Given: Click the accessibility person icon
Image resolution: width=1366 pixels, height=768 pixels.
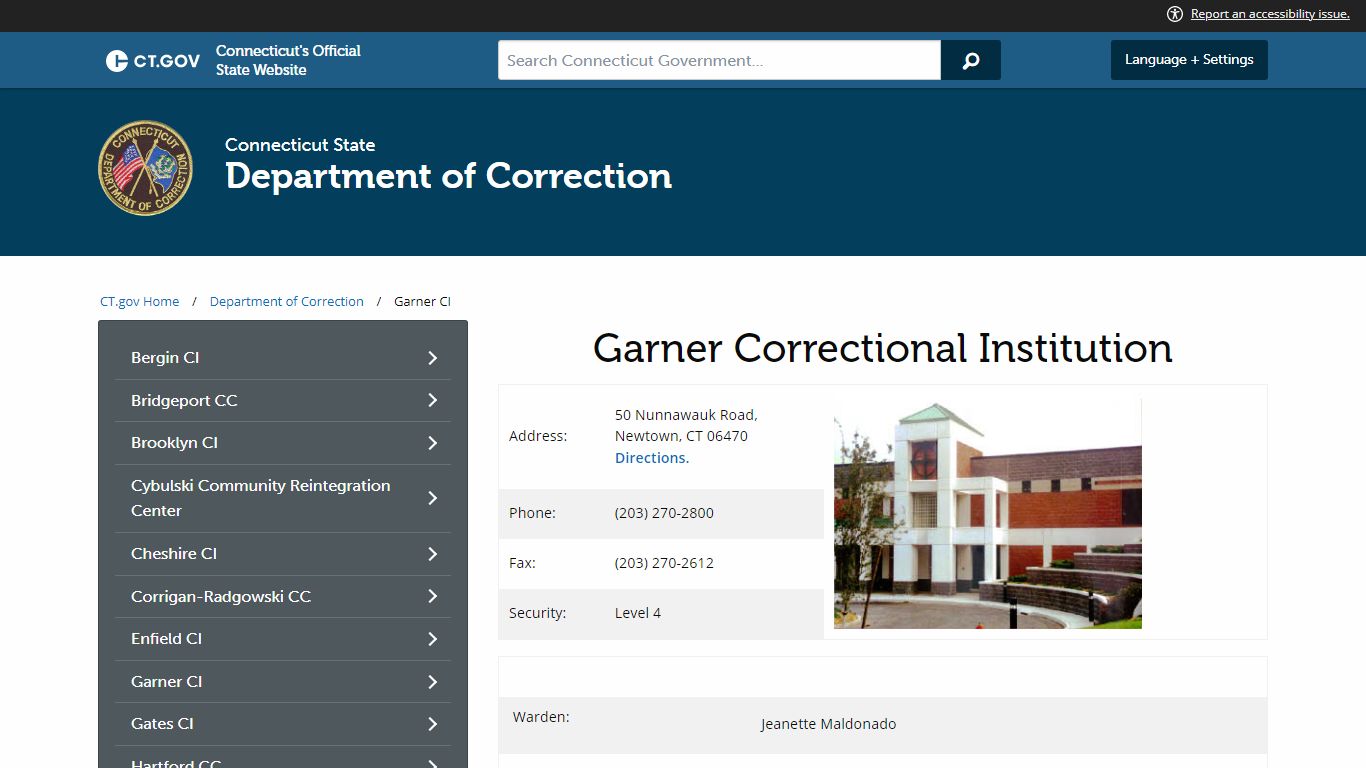Looking at the screenshot, I should click(x=1175, y=14).
